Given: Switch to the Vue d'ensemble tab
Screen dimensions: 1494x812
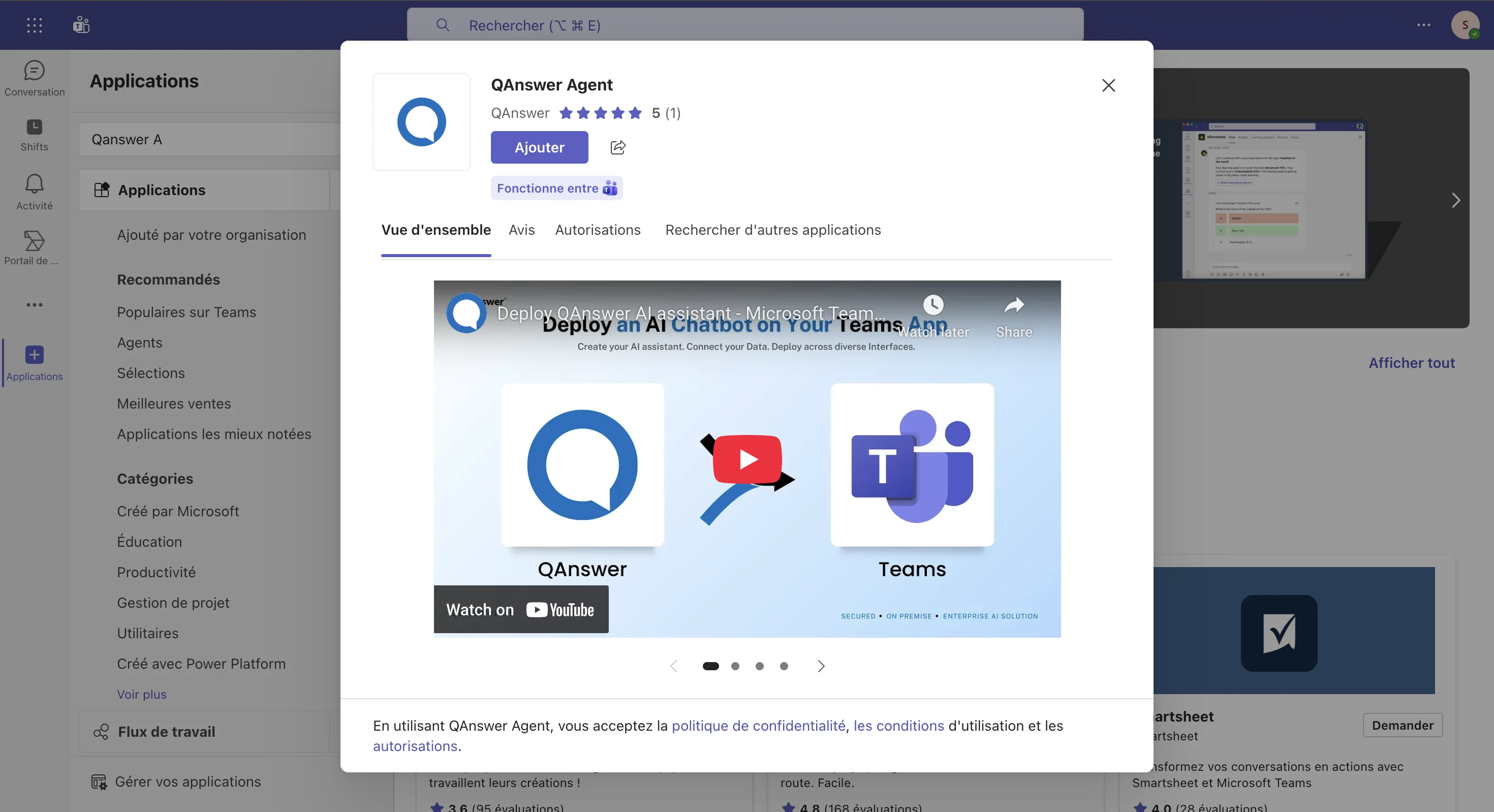Looking at the screenshot, I should pyautogui.click(x=436, y=230).
